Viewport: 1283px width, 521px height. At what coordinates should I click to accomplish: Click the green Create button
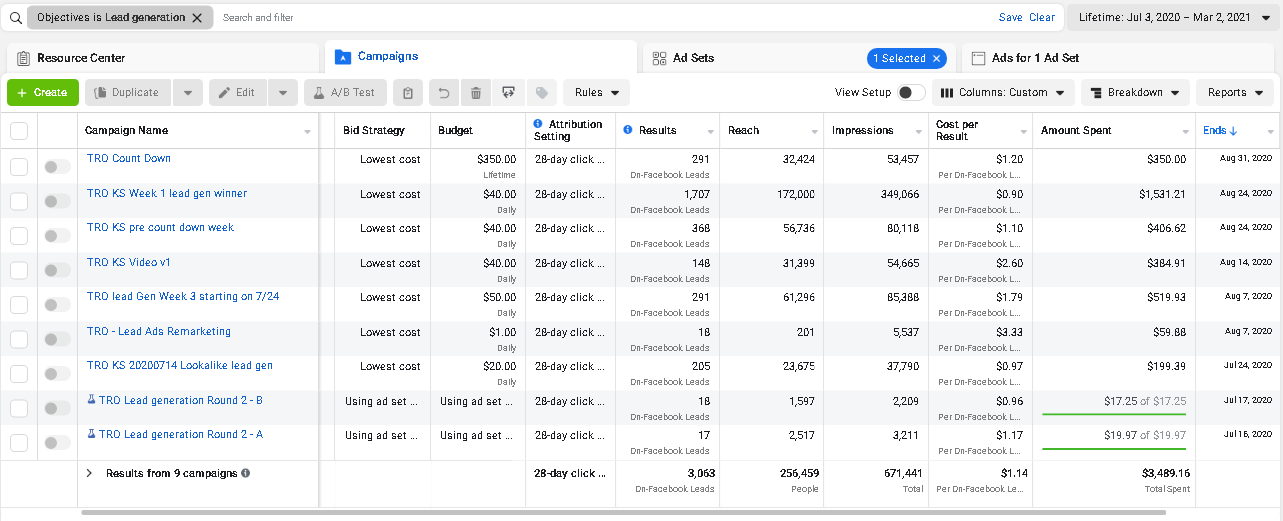42,93
